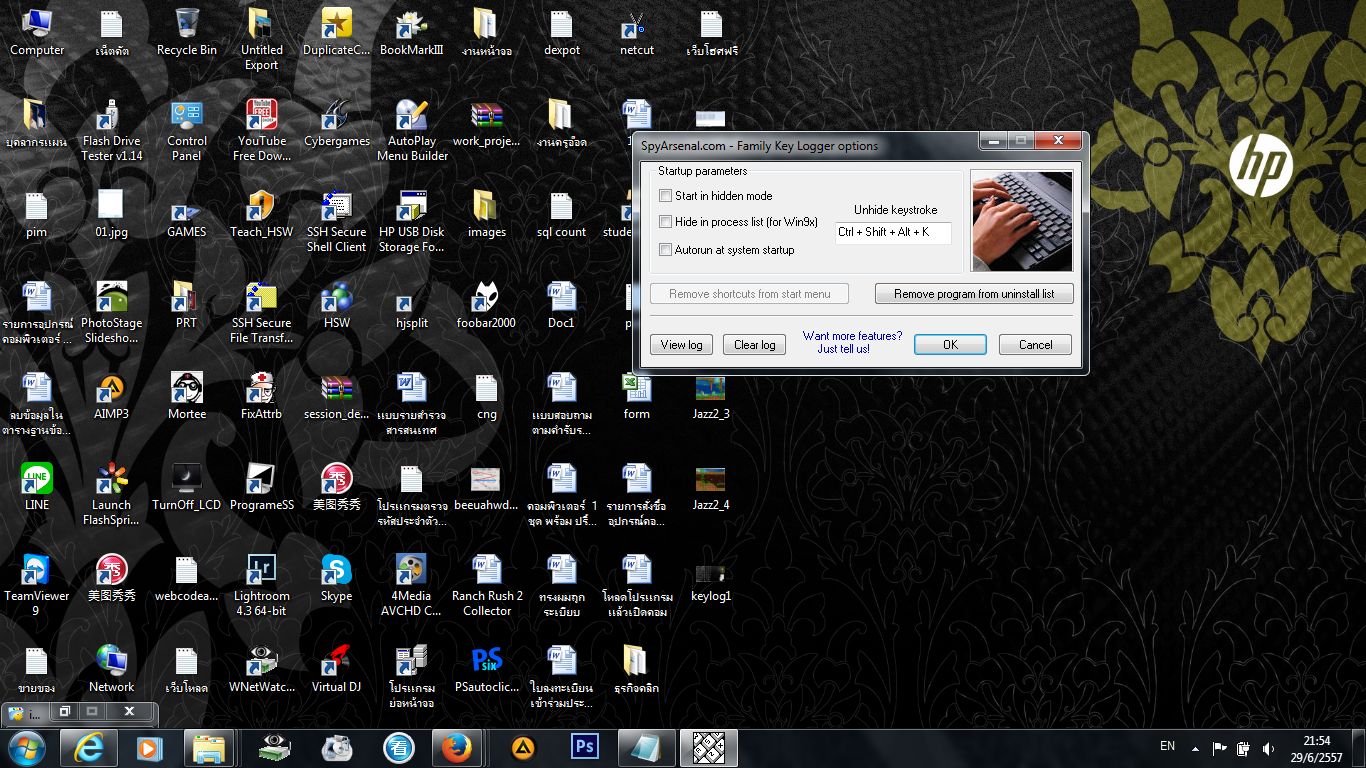Viewport: 1366px width, 768px height.
Task: Select the ProgrameSS desktop icon
Action: click(x=262, y=488)
